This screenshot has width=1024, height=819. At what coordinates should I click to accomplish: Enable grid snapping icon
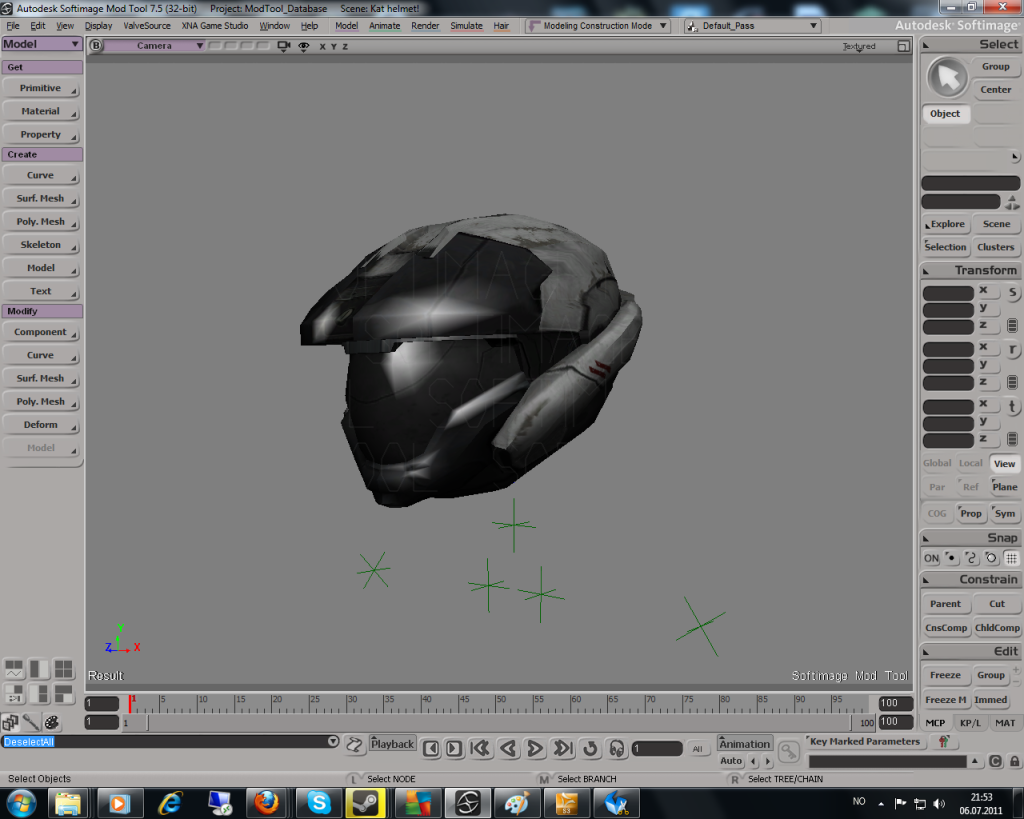tap(1011, 558)
